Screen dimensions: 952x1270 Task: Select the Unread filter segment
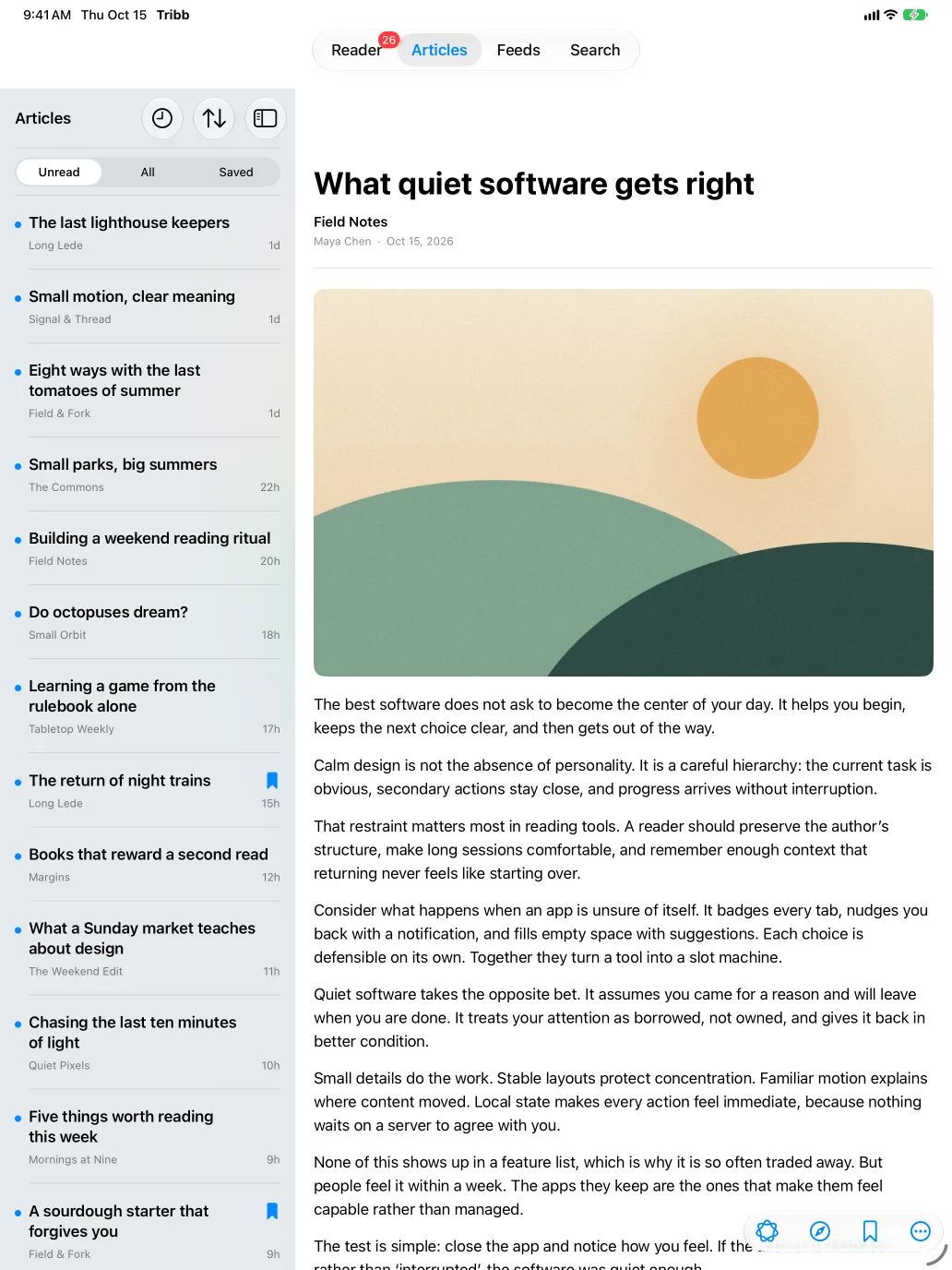point(59,173)
